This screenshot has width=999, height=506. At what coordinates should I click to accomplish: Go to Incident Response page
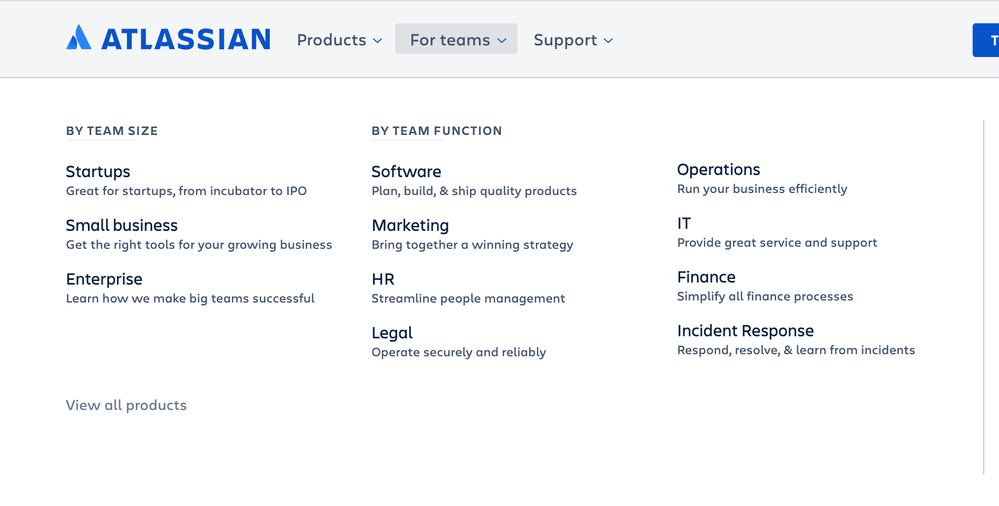(x=745, y=330)
